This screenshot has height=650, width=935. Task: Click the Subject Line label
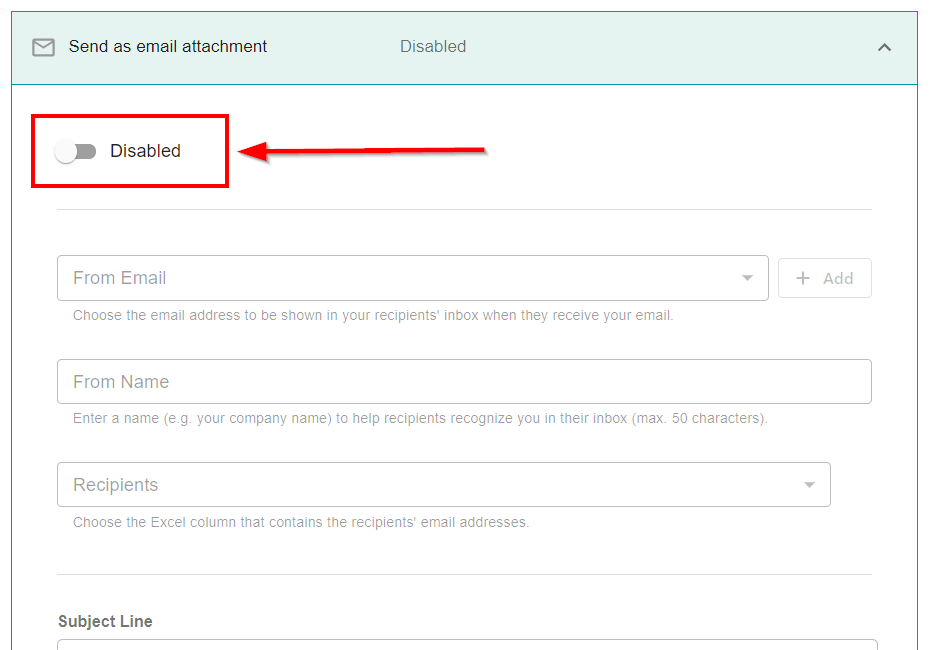(x=105, y=621)
